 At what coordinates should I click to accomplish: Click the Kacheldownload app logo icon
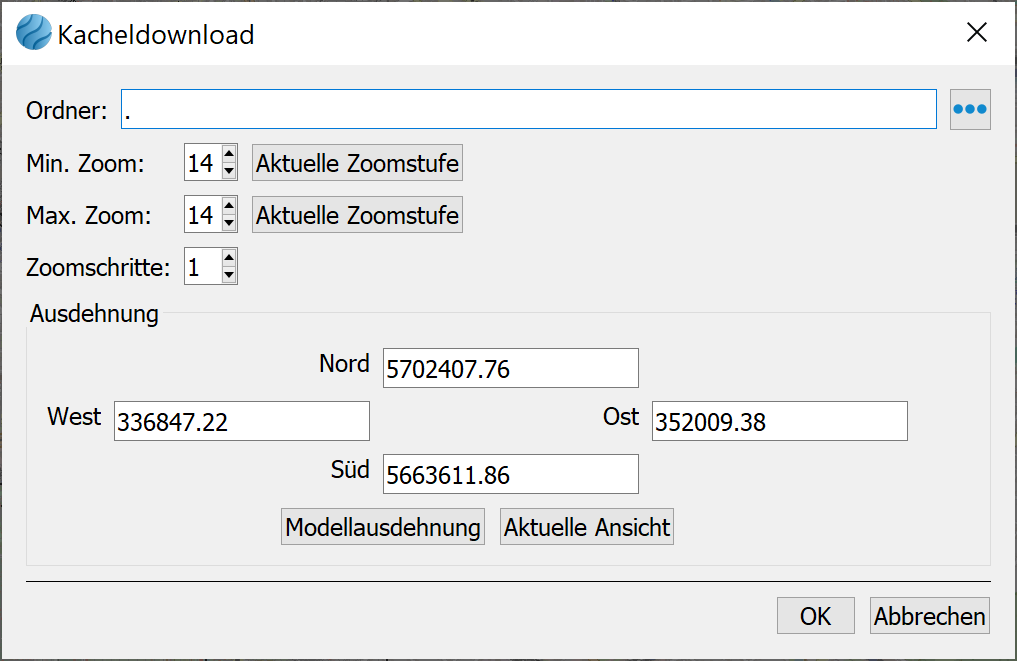coord(34,33)
